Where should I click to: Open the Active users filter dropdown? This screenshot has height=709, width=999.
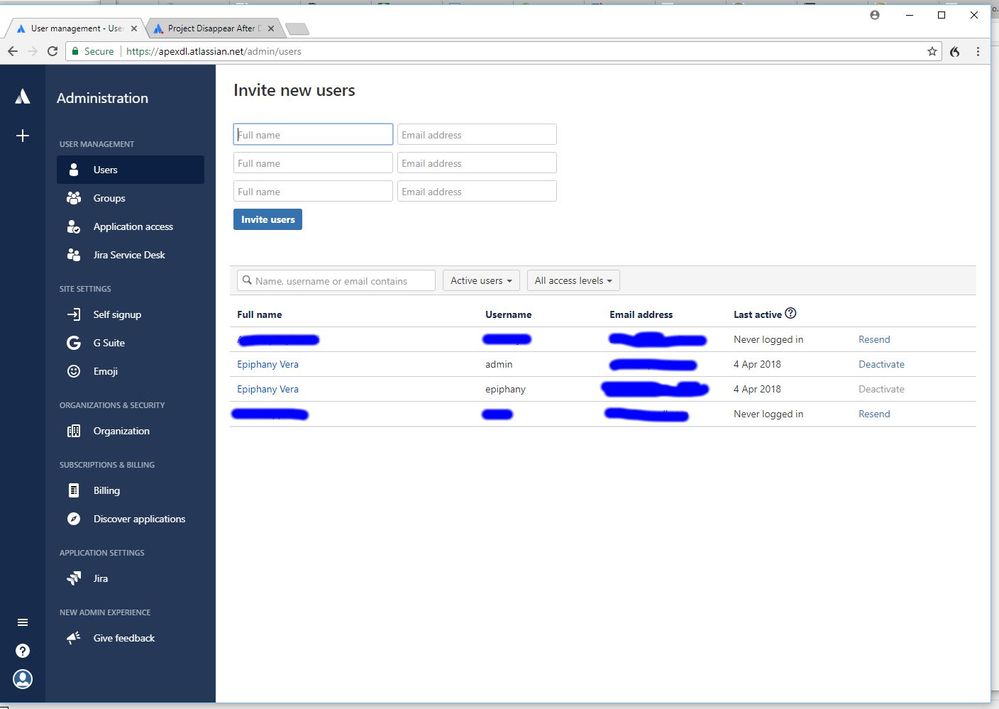[481, 281]
